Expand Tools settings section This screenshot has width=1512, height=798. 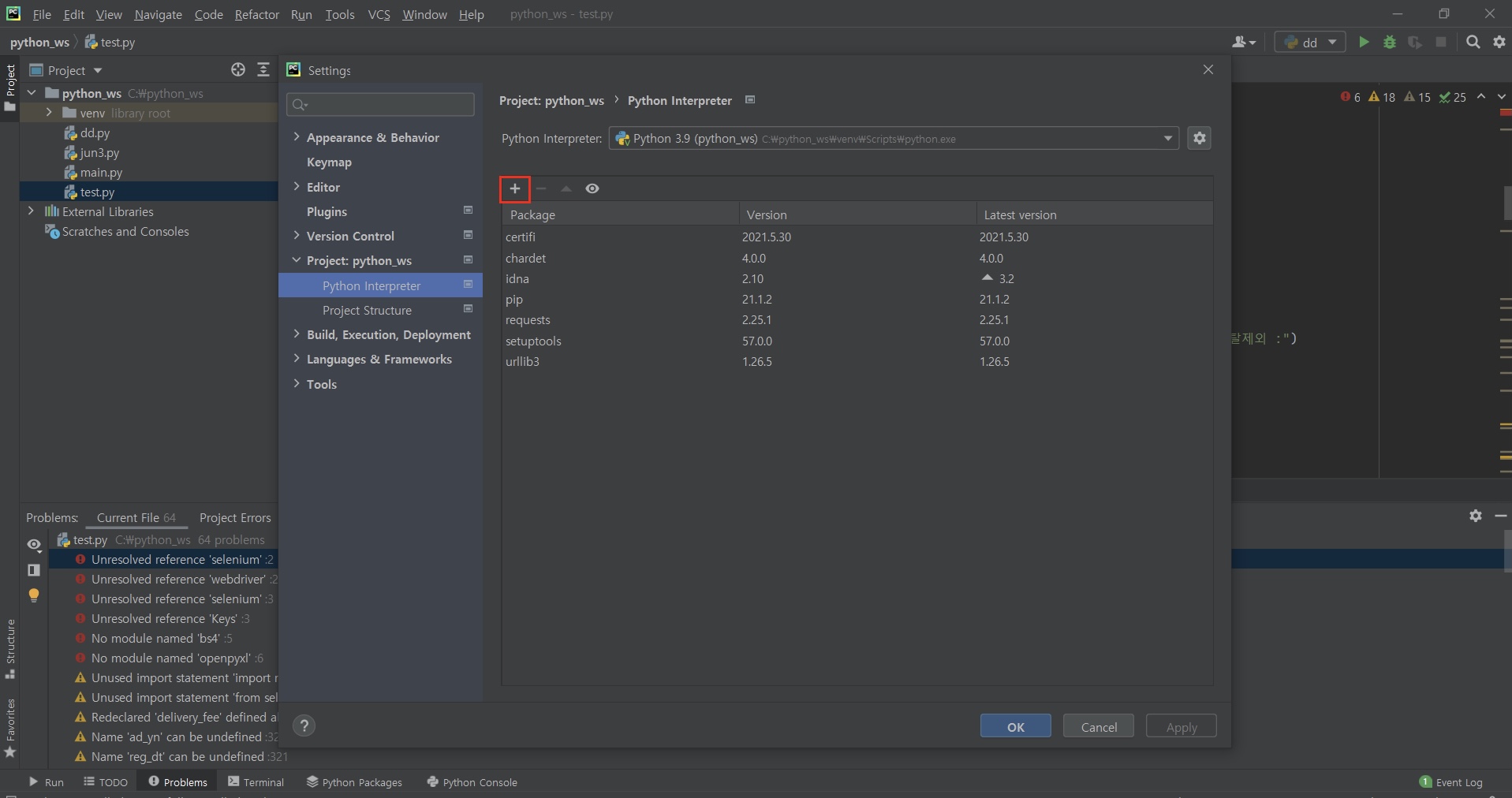pyautogui.click(x=297, y=384)
